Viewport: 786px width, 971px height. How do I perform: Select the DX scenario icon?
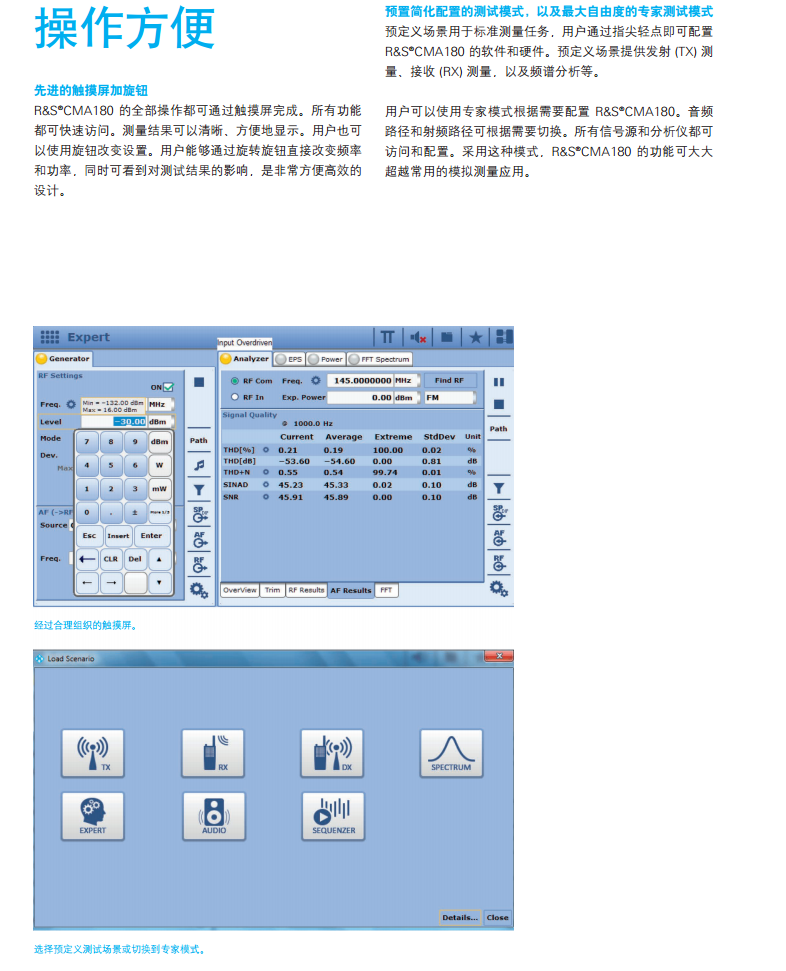pos(332,753)
